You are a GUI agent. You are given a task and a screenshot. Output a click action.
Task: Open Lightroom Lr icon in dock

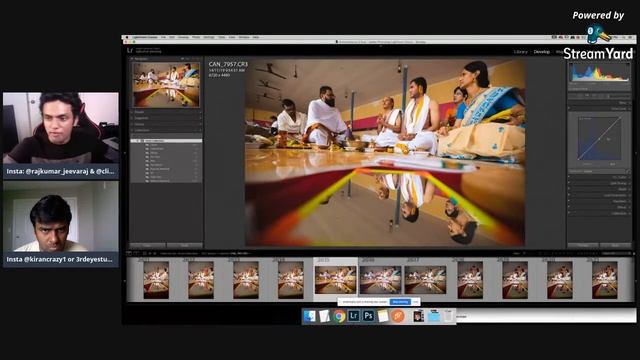click(353, 316)
